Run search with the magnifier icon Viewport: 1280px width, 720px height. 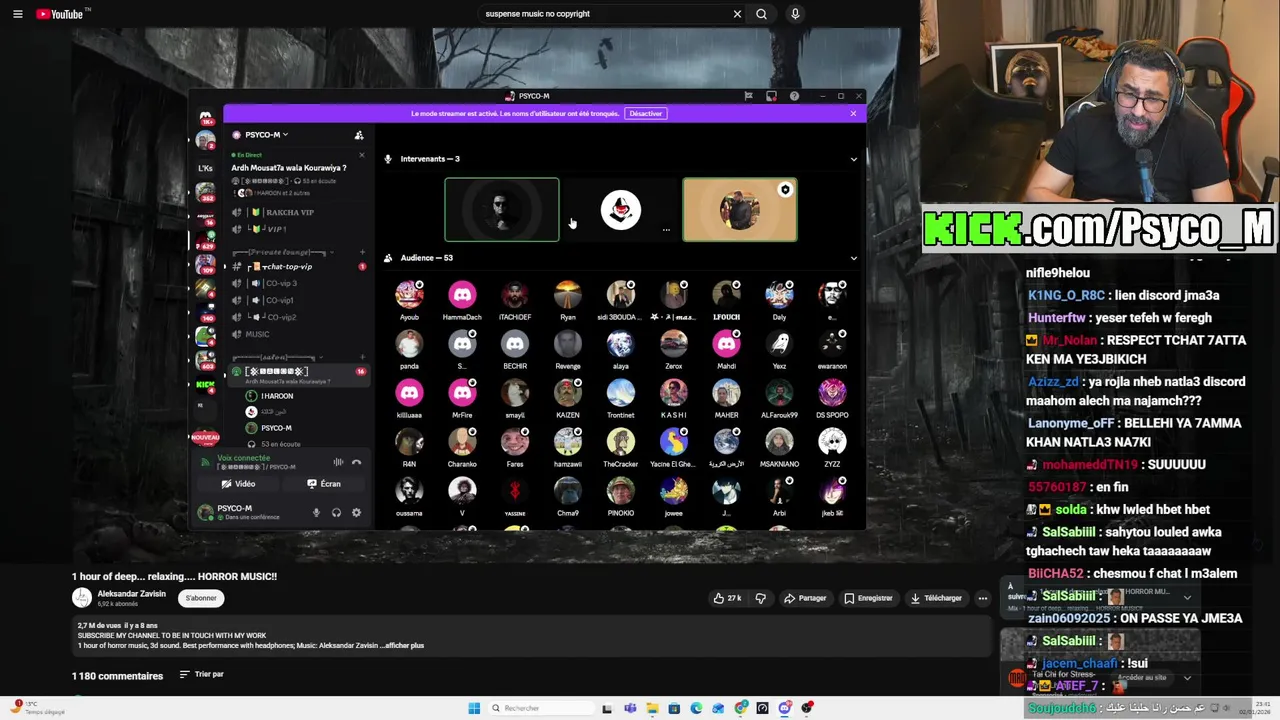pos(762,14)
